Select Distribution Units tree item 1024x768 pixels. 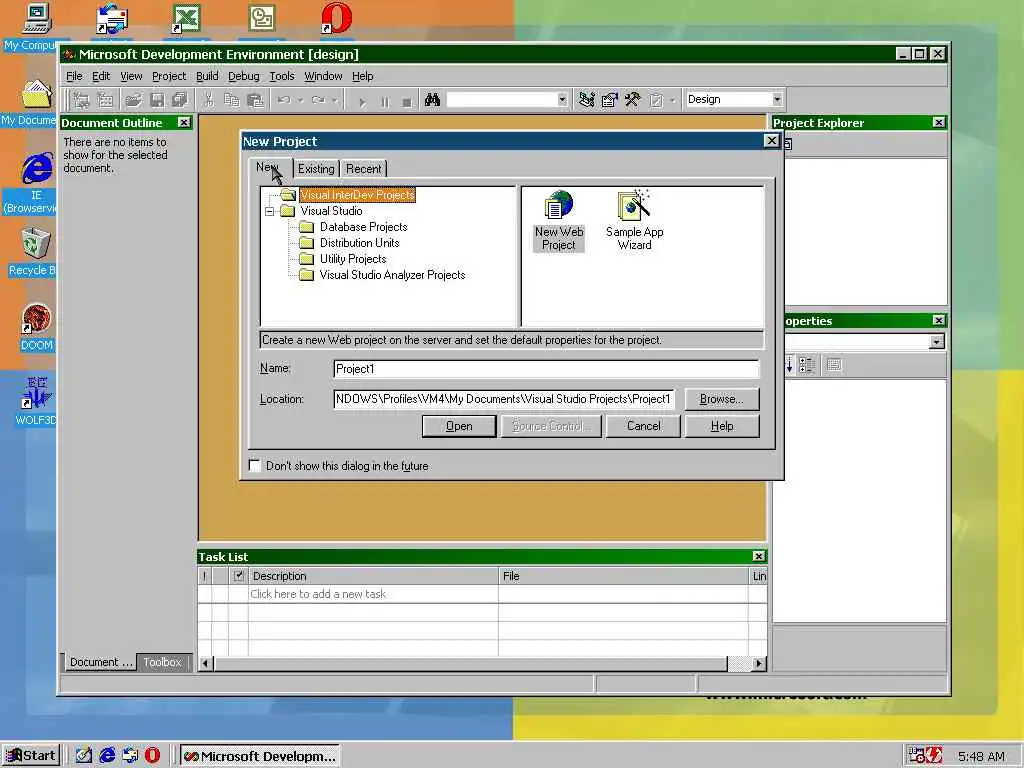tap(359, 243)
